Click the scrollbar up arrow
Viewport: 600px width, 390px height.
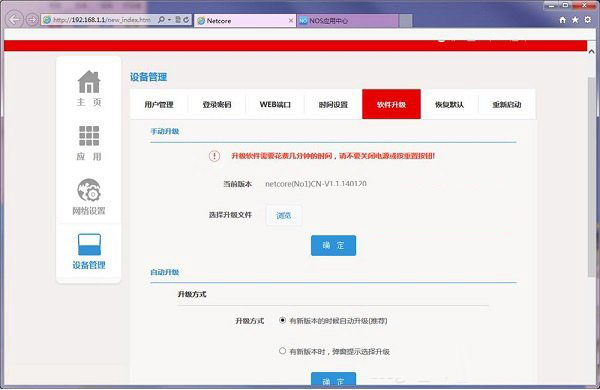(x=592, y=51)
